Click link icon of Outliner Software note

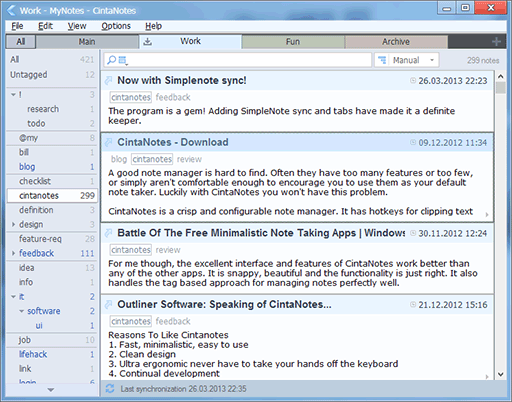click(x=109, y=304)
